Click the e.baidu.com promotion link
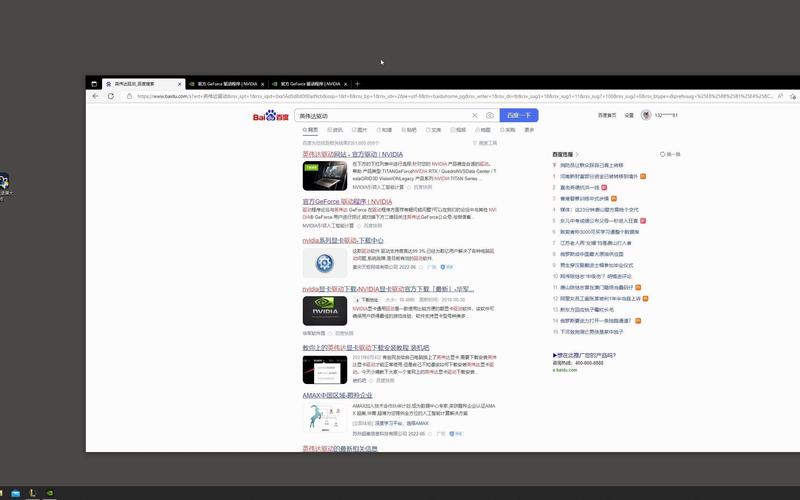Viewport: 800px width, 500px height. coord(565,370)
